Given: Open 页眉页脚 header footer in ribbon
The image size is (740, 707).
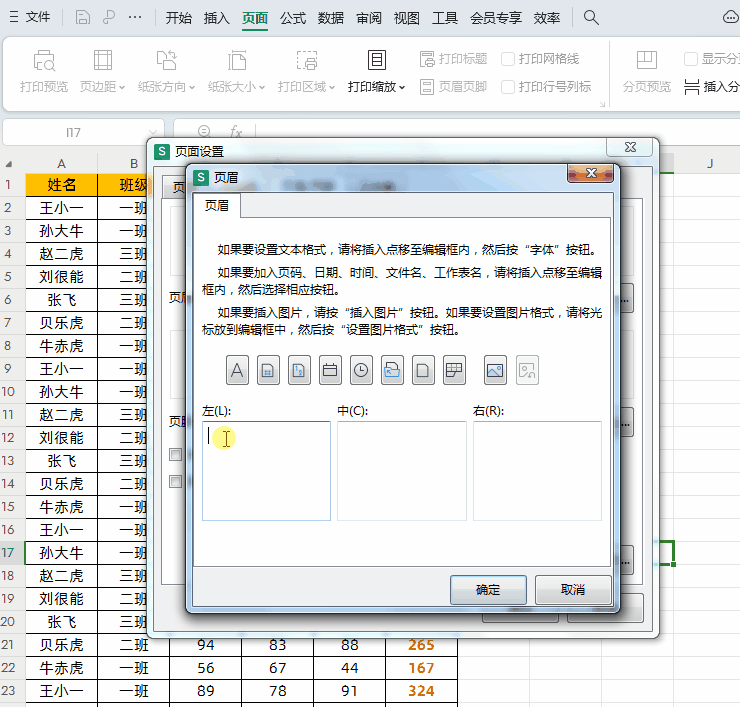Looking at the screenshot, I should [x=454, y=87].
